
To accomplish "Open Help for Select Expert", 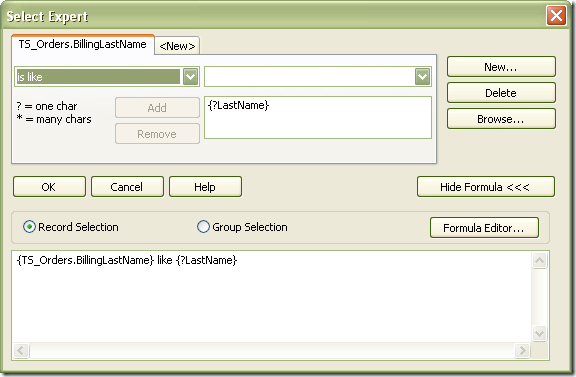I will pos(205,187).
